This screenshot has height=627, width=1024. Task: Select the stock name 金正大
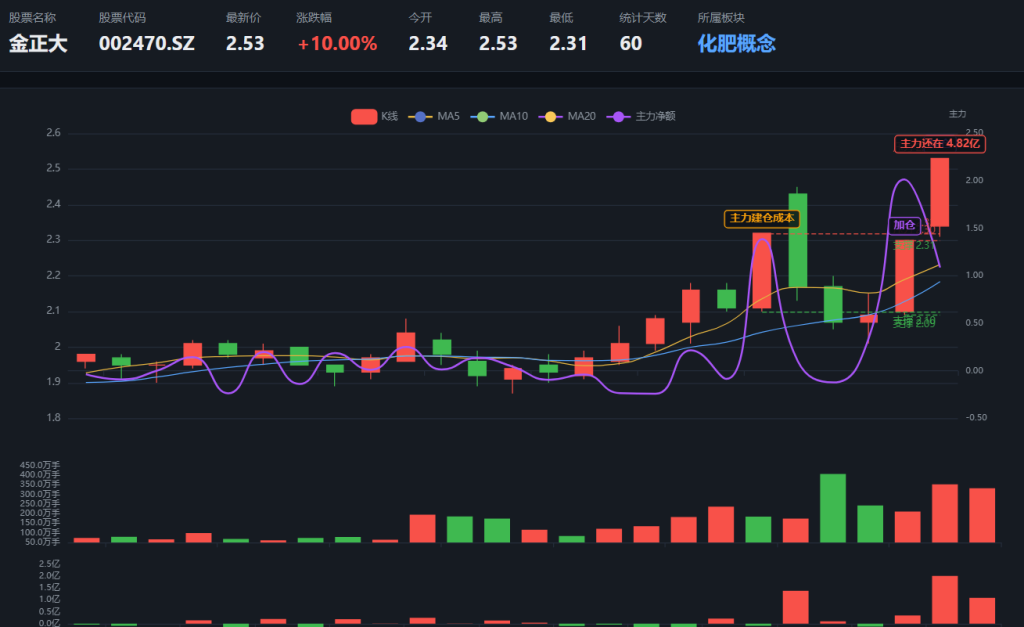(38, 44)
